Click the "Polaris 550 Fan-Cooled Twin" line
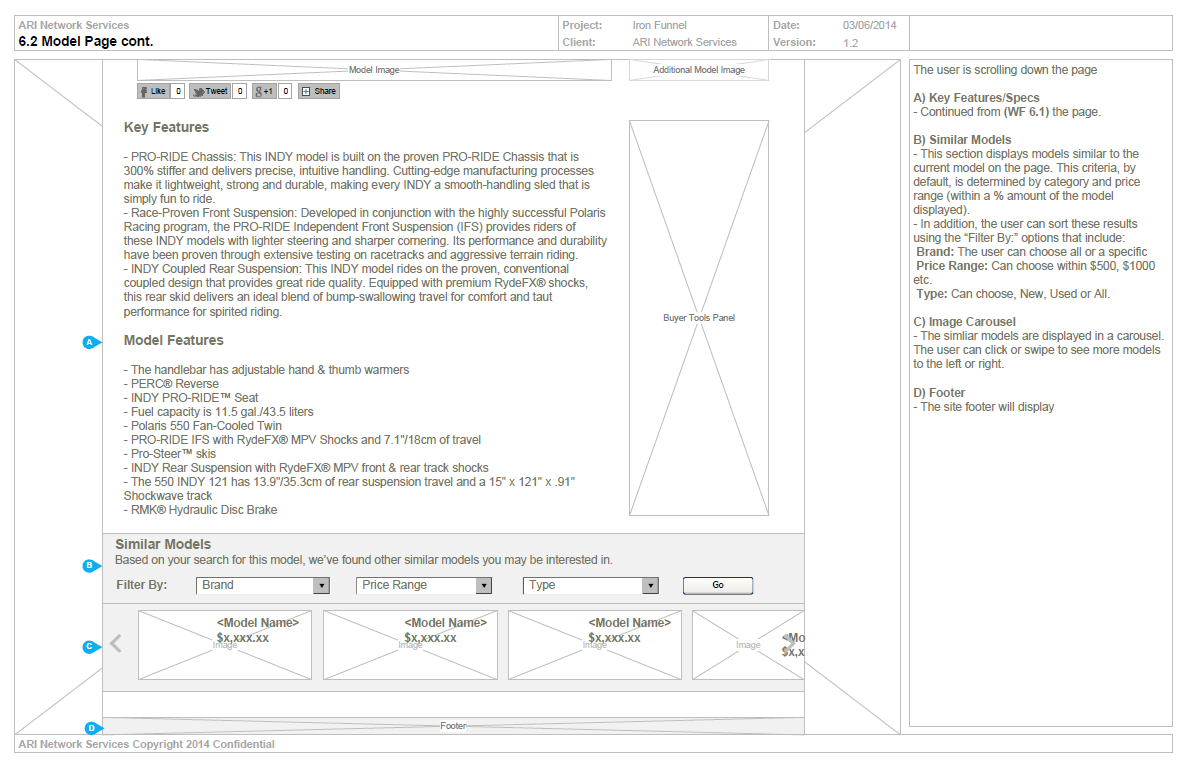This screenshot has height=765, width=1187. pyautogui.click(x=203, y=426)
